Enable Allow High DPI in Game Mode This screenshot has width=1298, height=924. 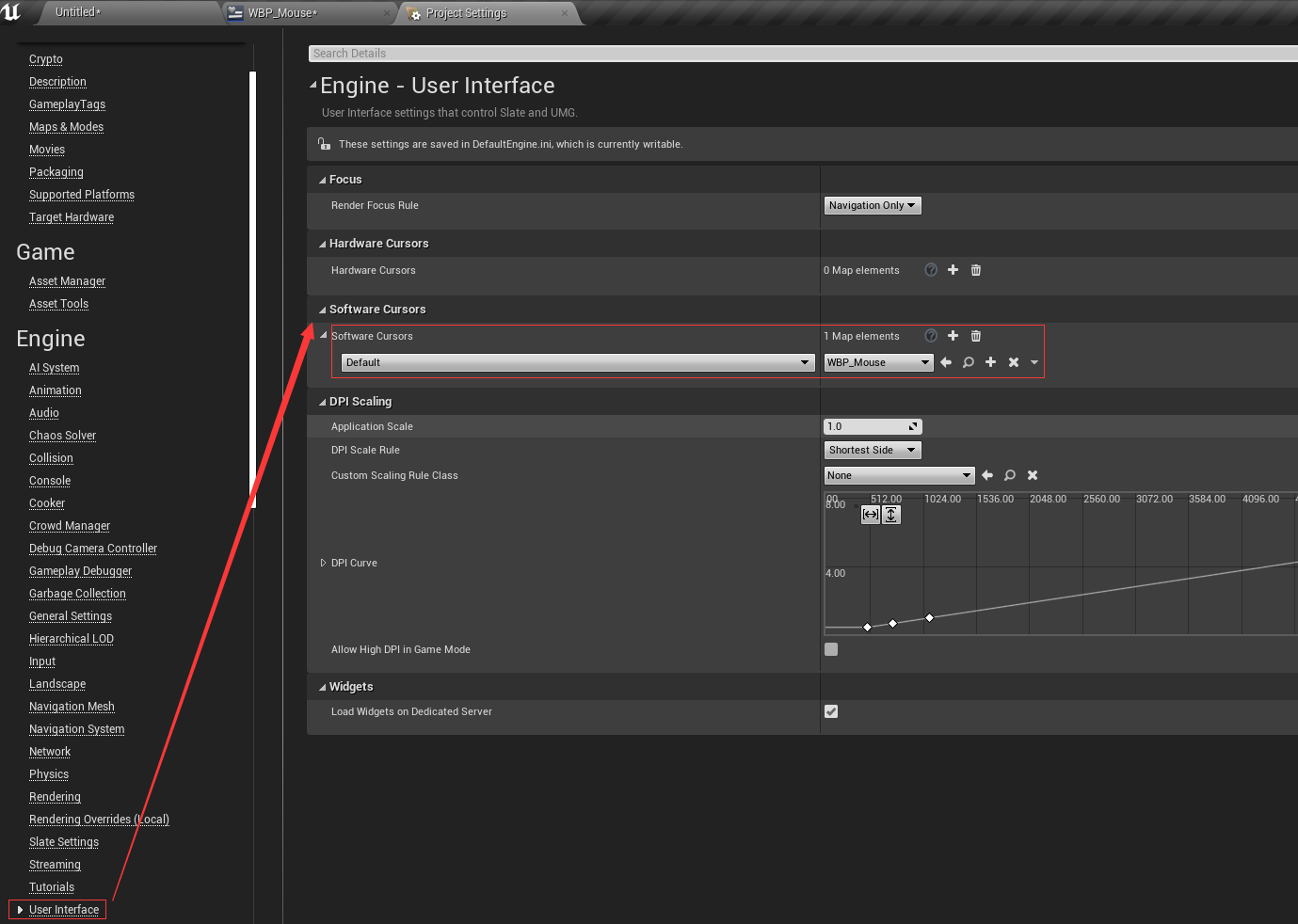[x=831, y=649]
